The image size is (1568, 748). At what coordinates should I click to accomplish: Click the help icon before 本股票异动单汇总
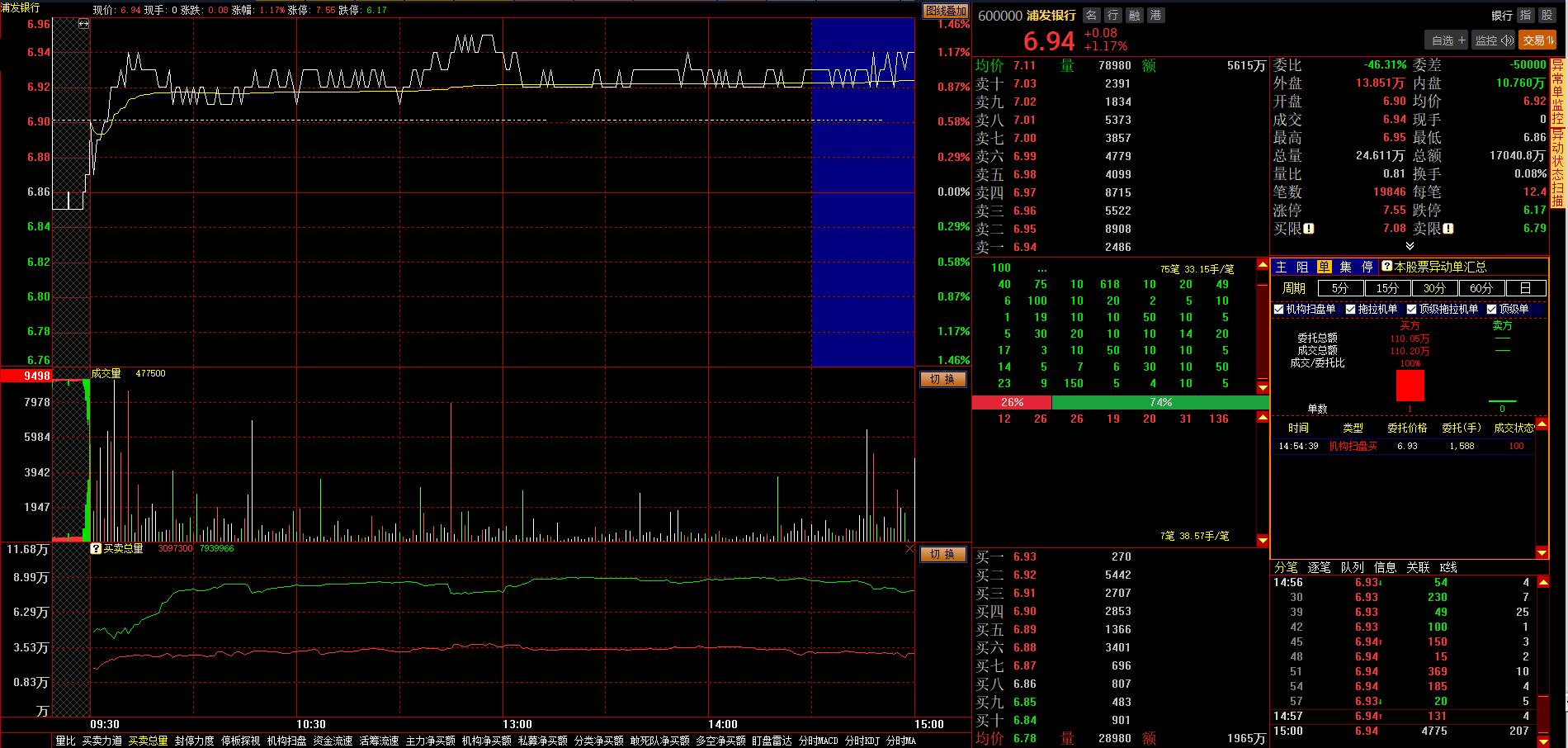coord(1386,267)
